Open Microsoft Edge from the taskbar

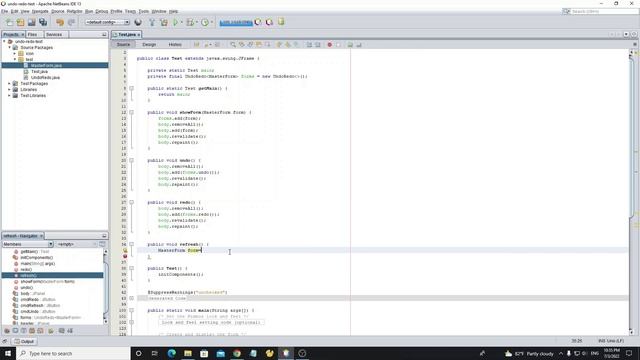tap(171, 353)
